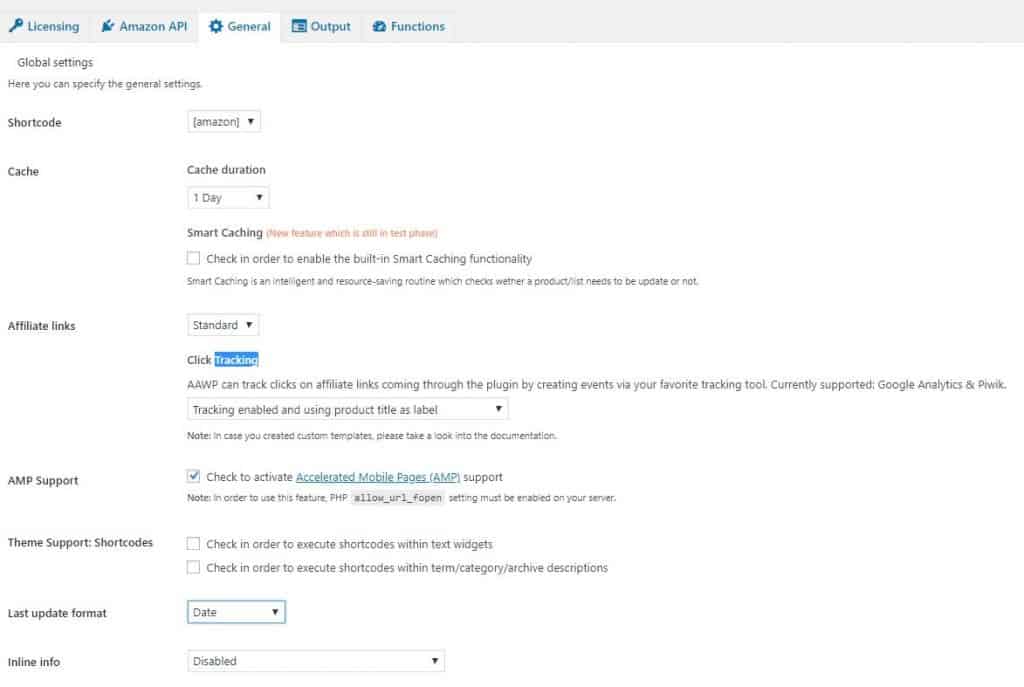The image size is (1024, 687).
Task: Uncheck the AMP support checkbox
Action: click(x=193, y=476)
